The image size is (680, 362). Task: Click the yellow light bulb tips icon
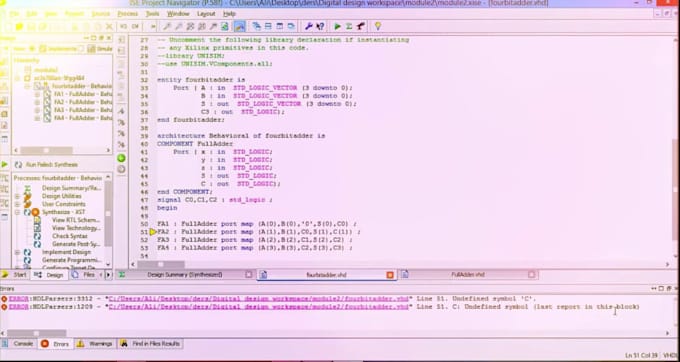pos(378,26)
